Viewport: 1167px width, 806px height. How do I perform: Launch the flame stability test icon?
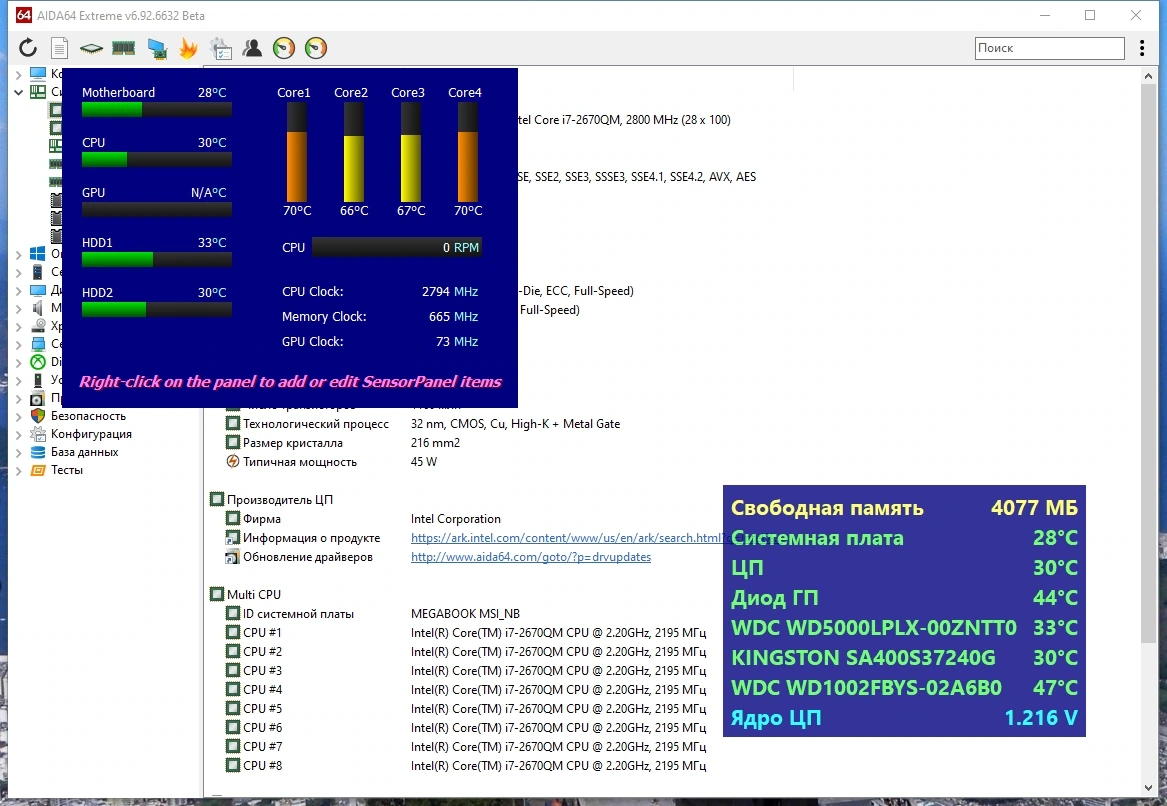[188, 48]
